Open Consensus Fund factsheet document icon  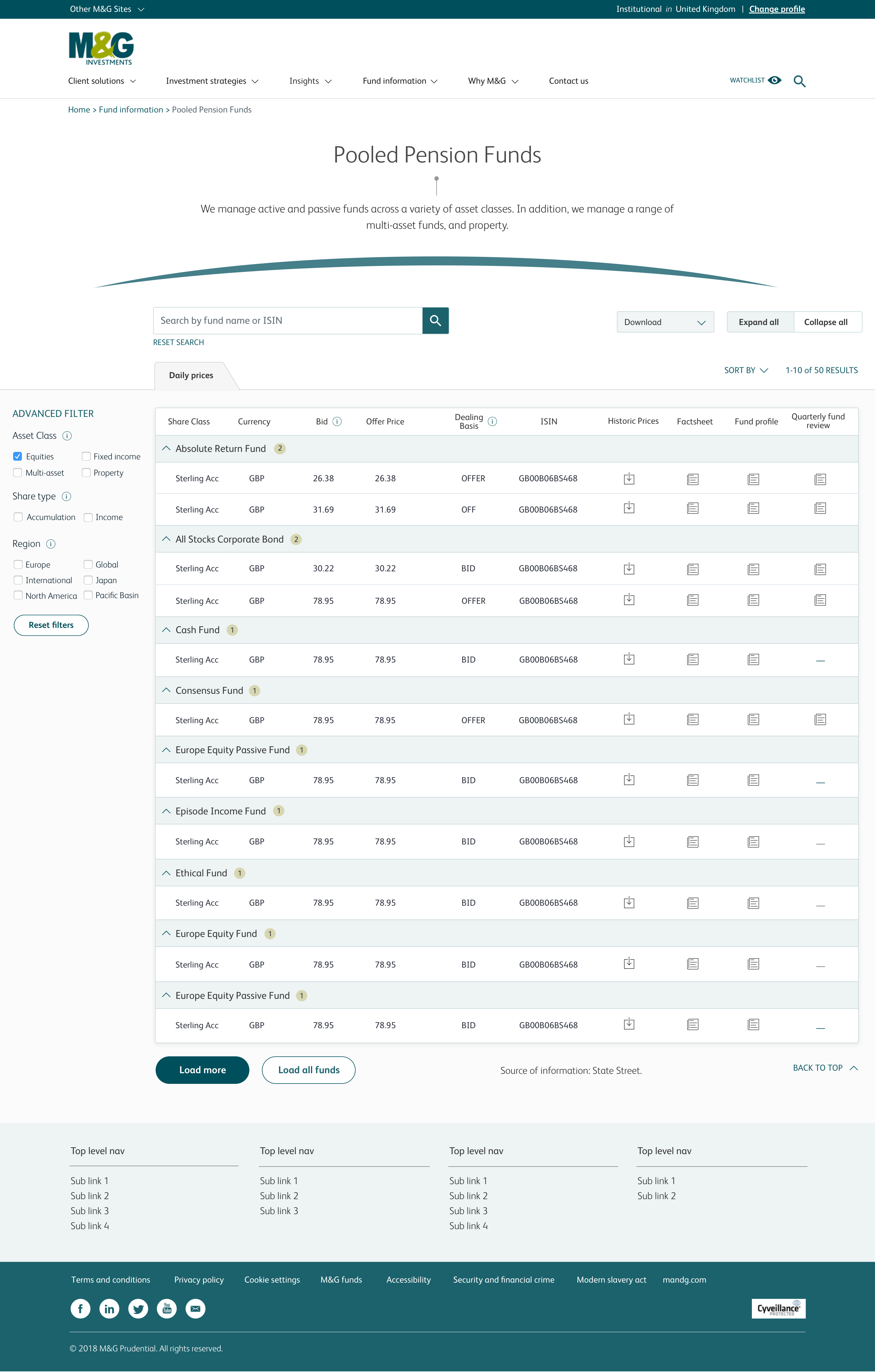pyautogui.click(x=692, y=720)
